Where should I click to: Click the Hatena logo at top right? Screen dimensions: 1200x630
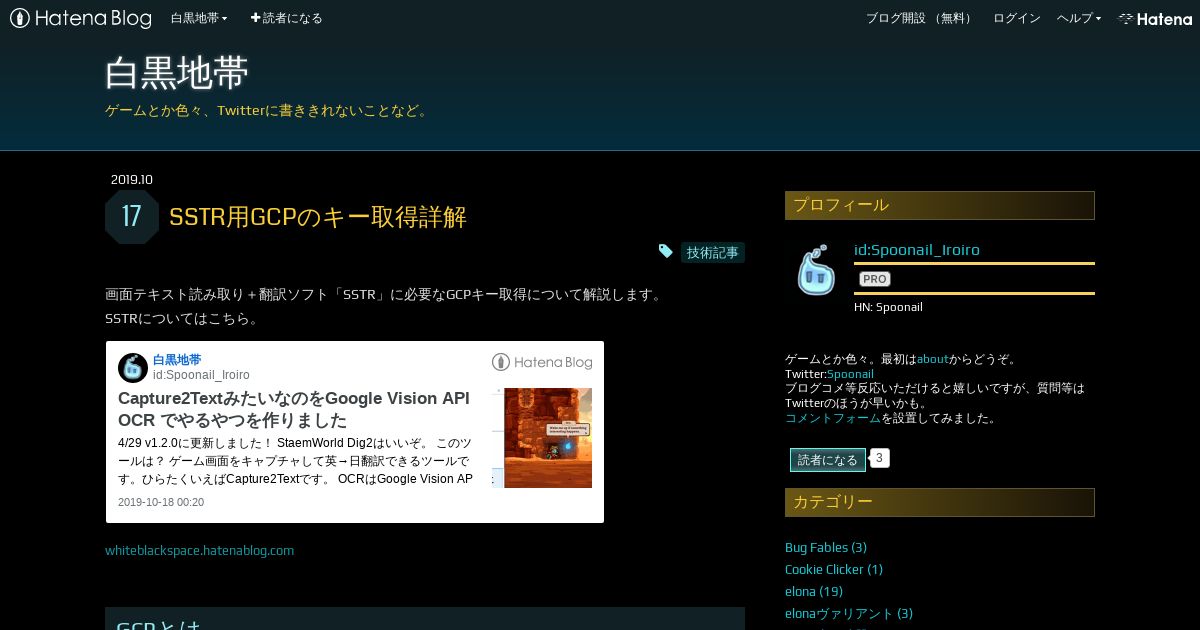click(1155, 18)
